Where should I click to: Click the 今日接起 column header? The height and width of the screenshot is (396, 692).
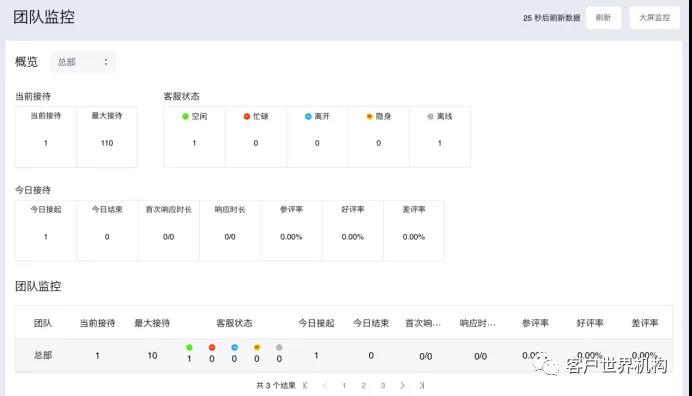click(316, 323)
